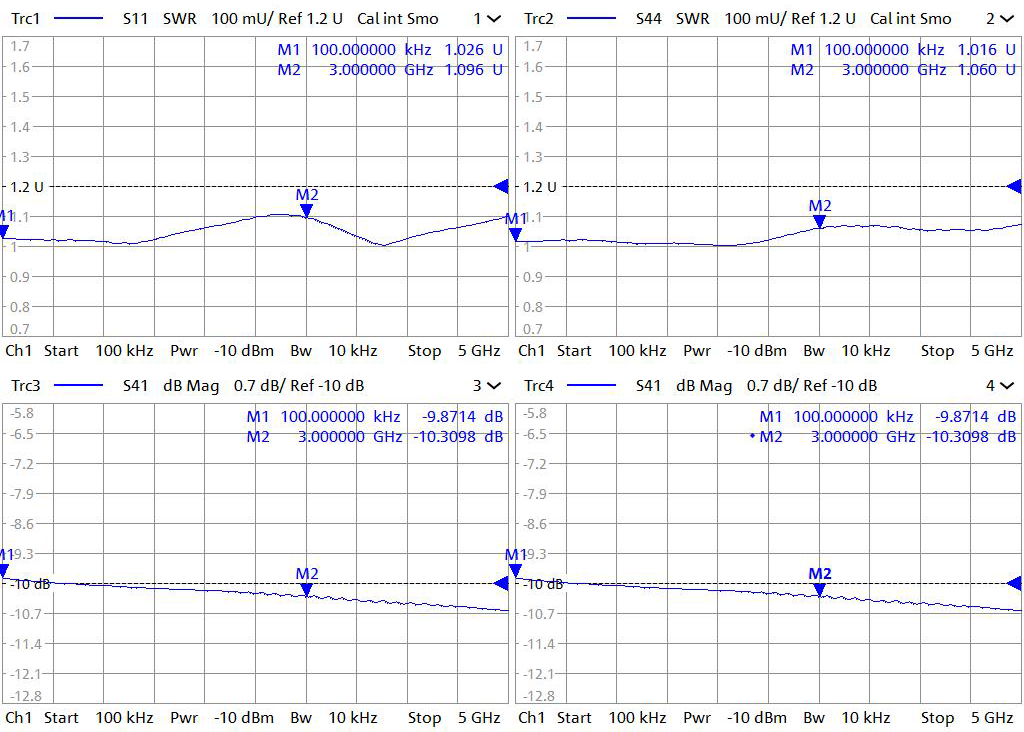The width and height of the screenshot is (1024, 732).
Task: Click the M2 marker readout row in Trc4
Action: 888,437
